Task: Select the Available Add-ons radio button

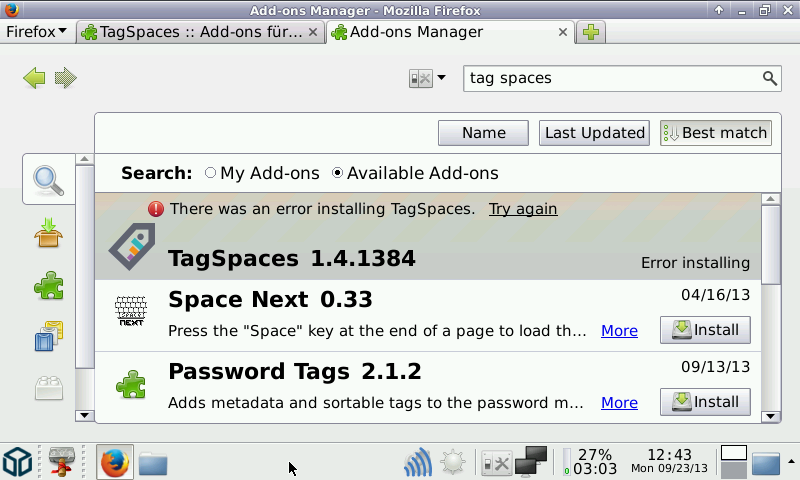Action: (x=337, y=173)
